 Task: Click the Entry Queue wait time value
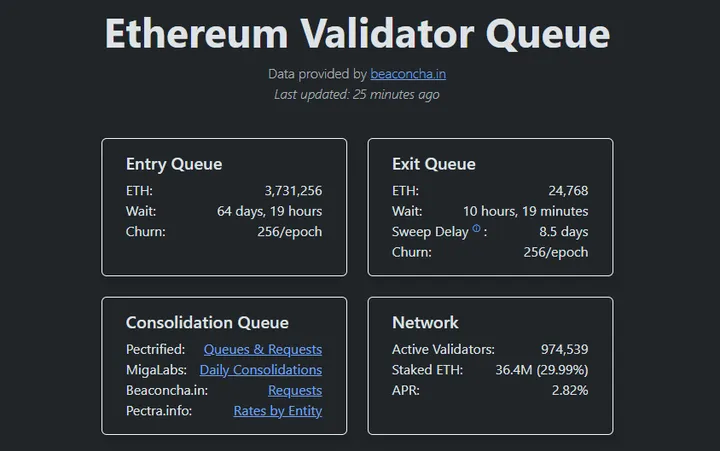pyautogui.click(x=269, y=211)
